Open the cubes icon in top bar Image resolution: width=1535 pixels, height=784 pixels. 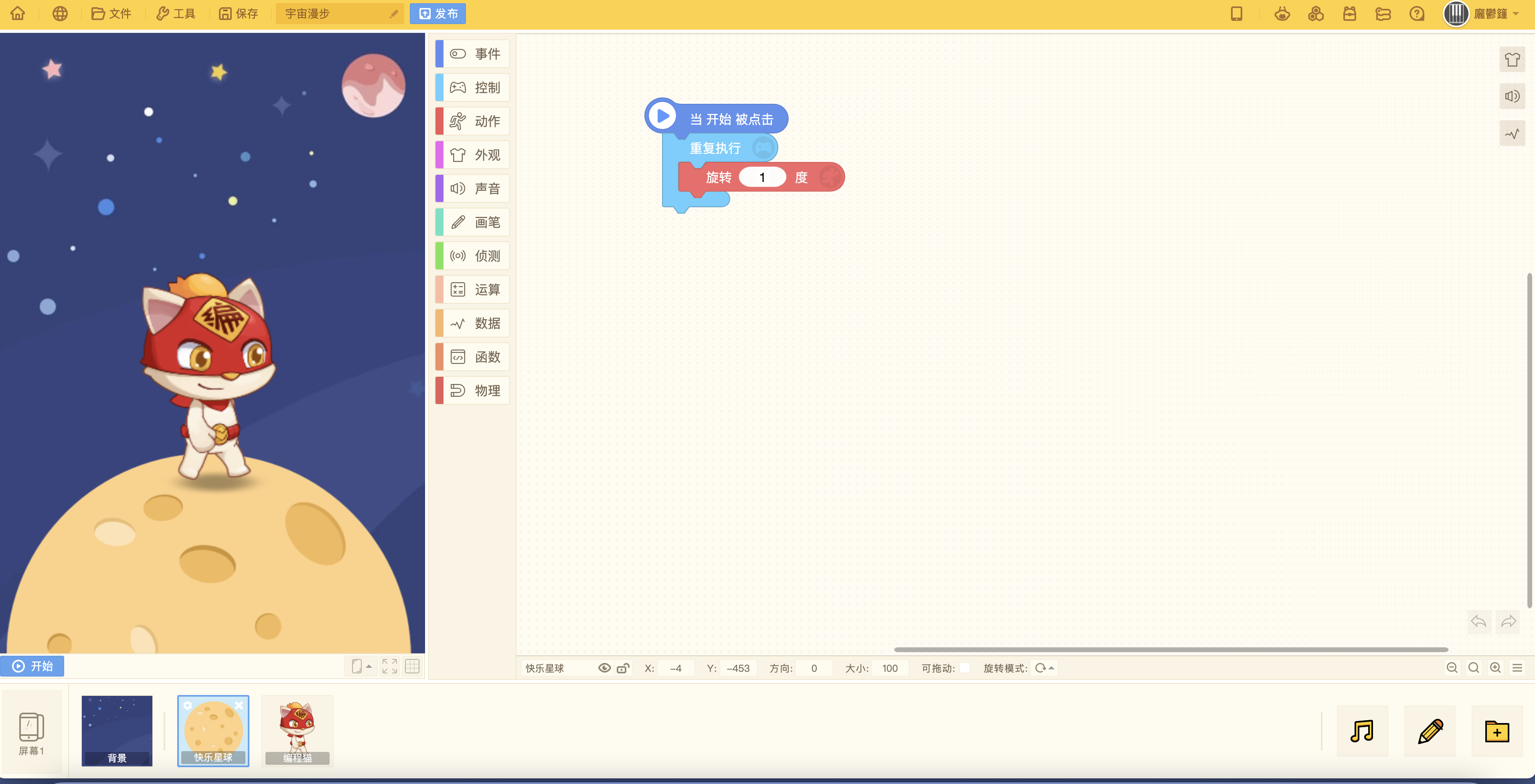[1316, 13]
